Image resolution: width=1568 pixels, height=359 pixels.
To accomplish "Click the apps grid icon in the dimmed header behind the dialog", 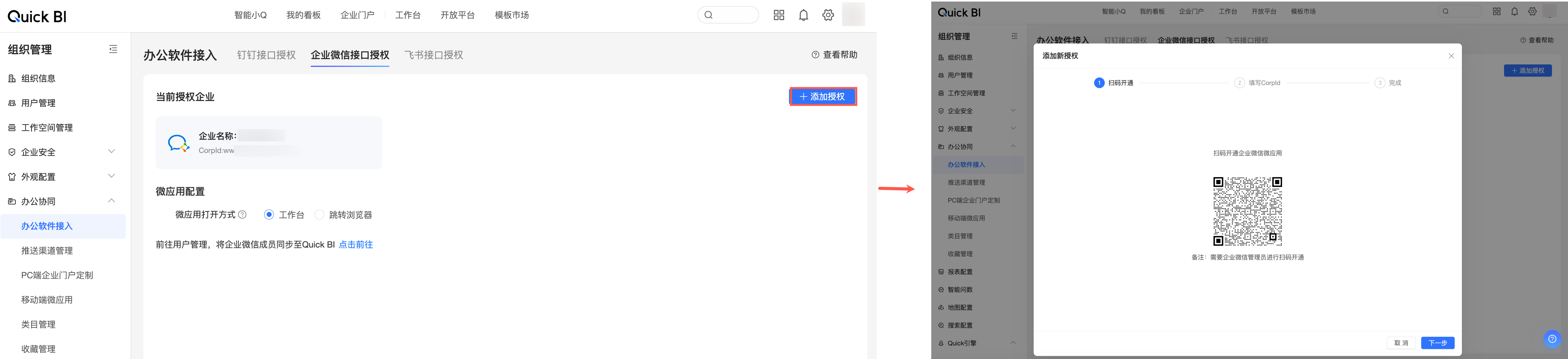I will 1497,12.
